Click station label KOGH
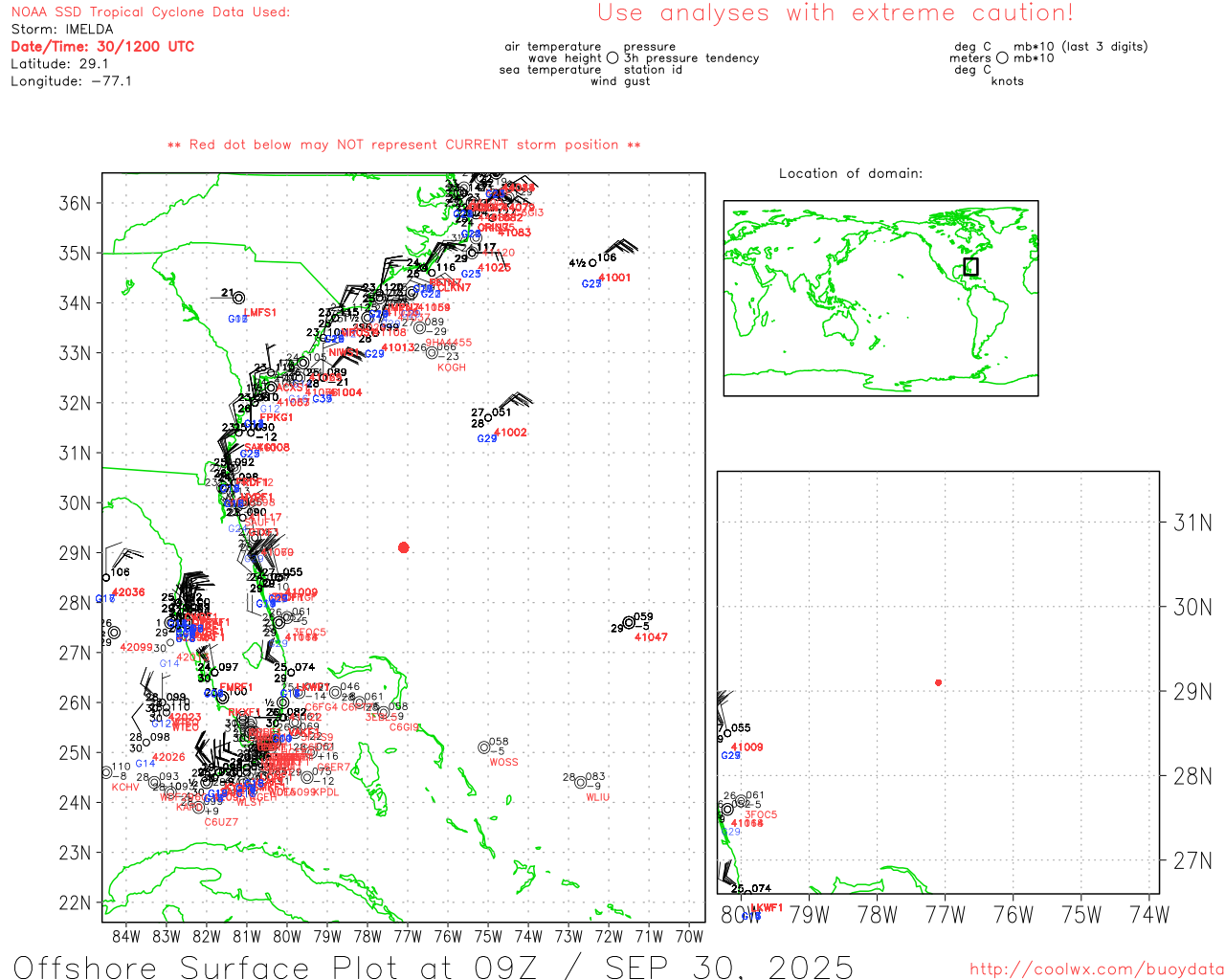Viewport: 1225px width, 980px height. click(452, 367)
